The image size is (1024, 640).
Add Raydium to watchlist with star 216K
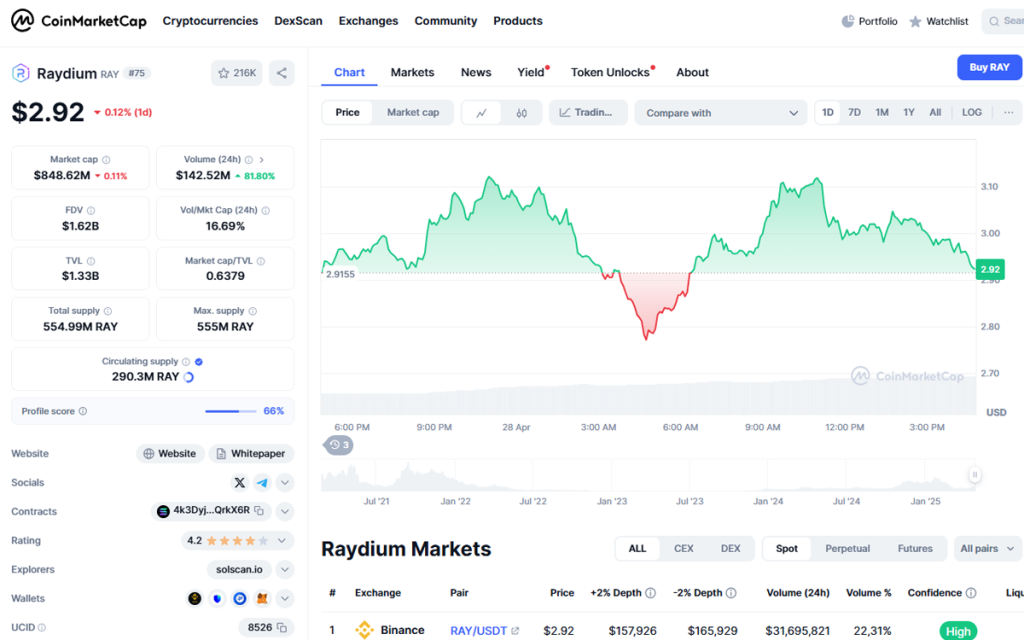point(236,73)
